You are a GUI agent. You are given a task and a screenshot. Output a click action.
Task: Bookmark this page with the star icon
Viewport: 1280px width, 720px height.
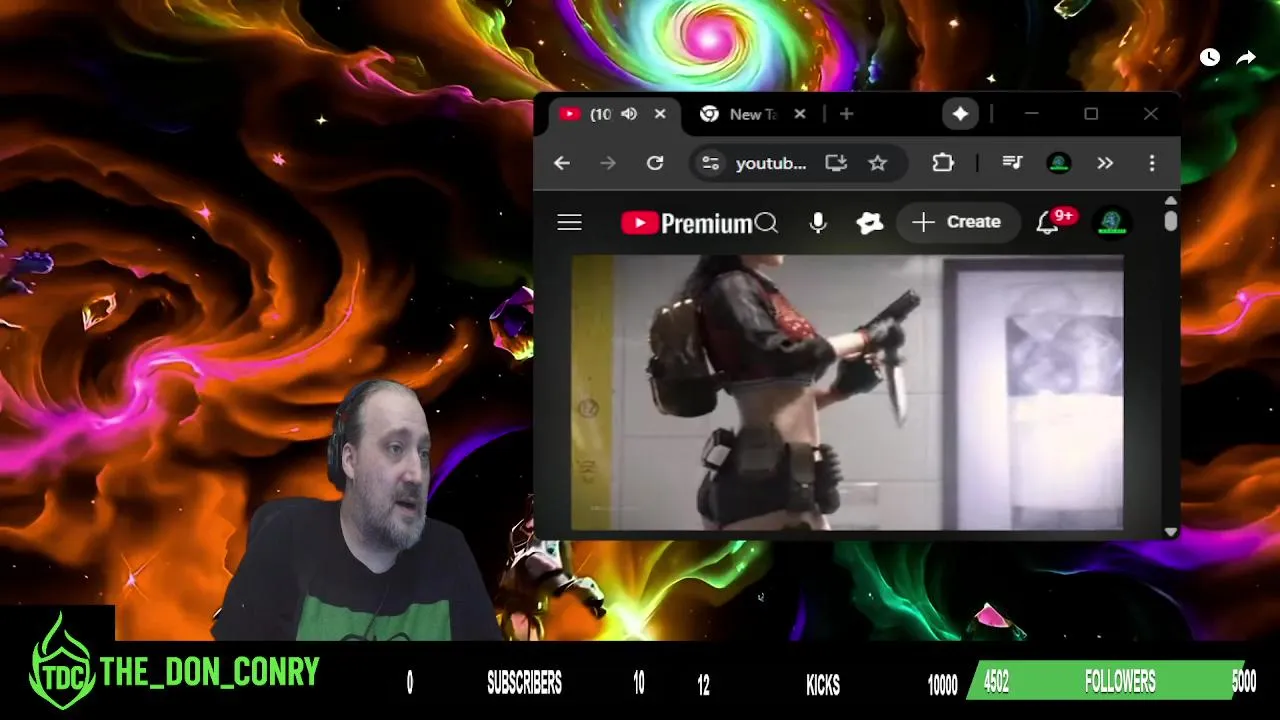point(877,163)
